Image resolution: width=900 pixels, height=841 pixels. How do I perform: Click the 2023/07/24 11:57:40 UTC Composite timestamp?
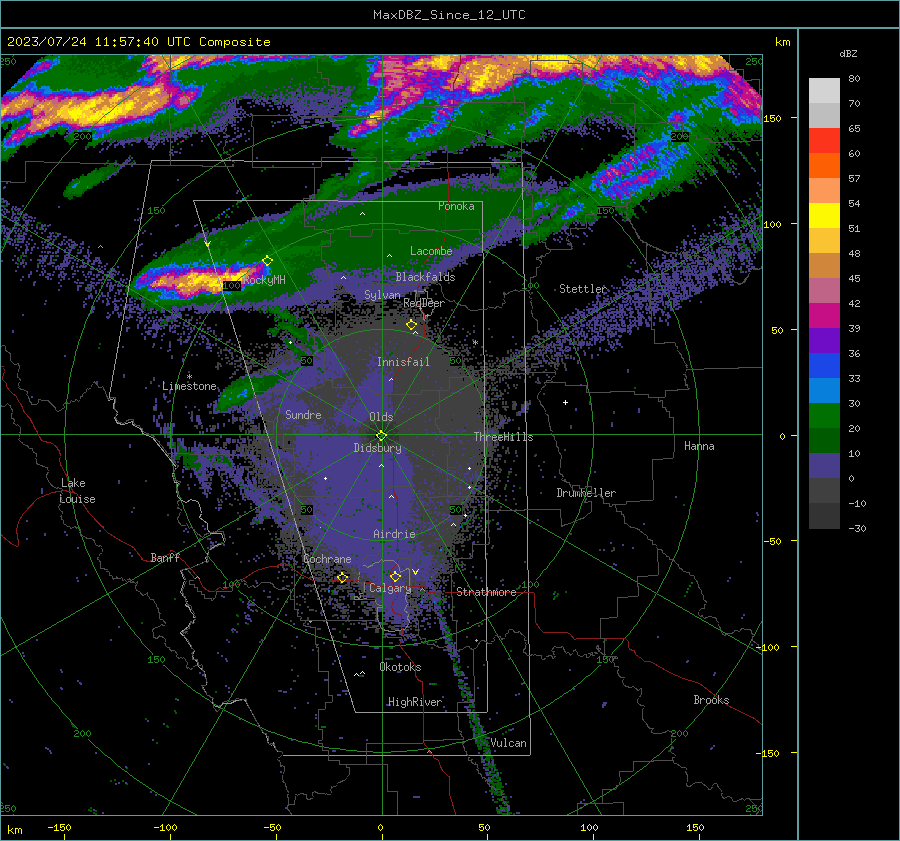click(x=138, y=42)
